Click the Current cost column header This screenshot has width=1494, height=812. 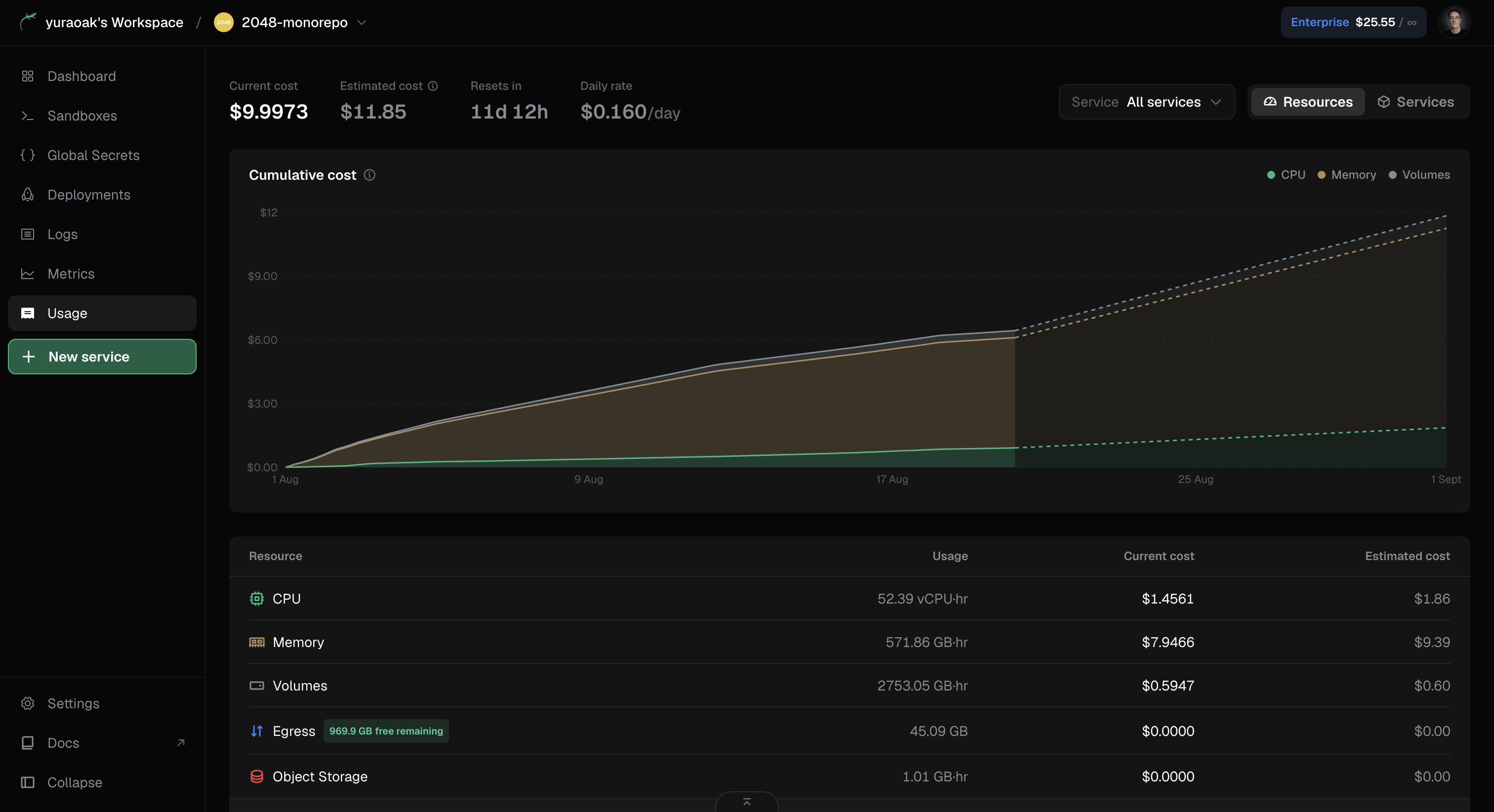[1159, 556]
